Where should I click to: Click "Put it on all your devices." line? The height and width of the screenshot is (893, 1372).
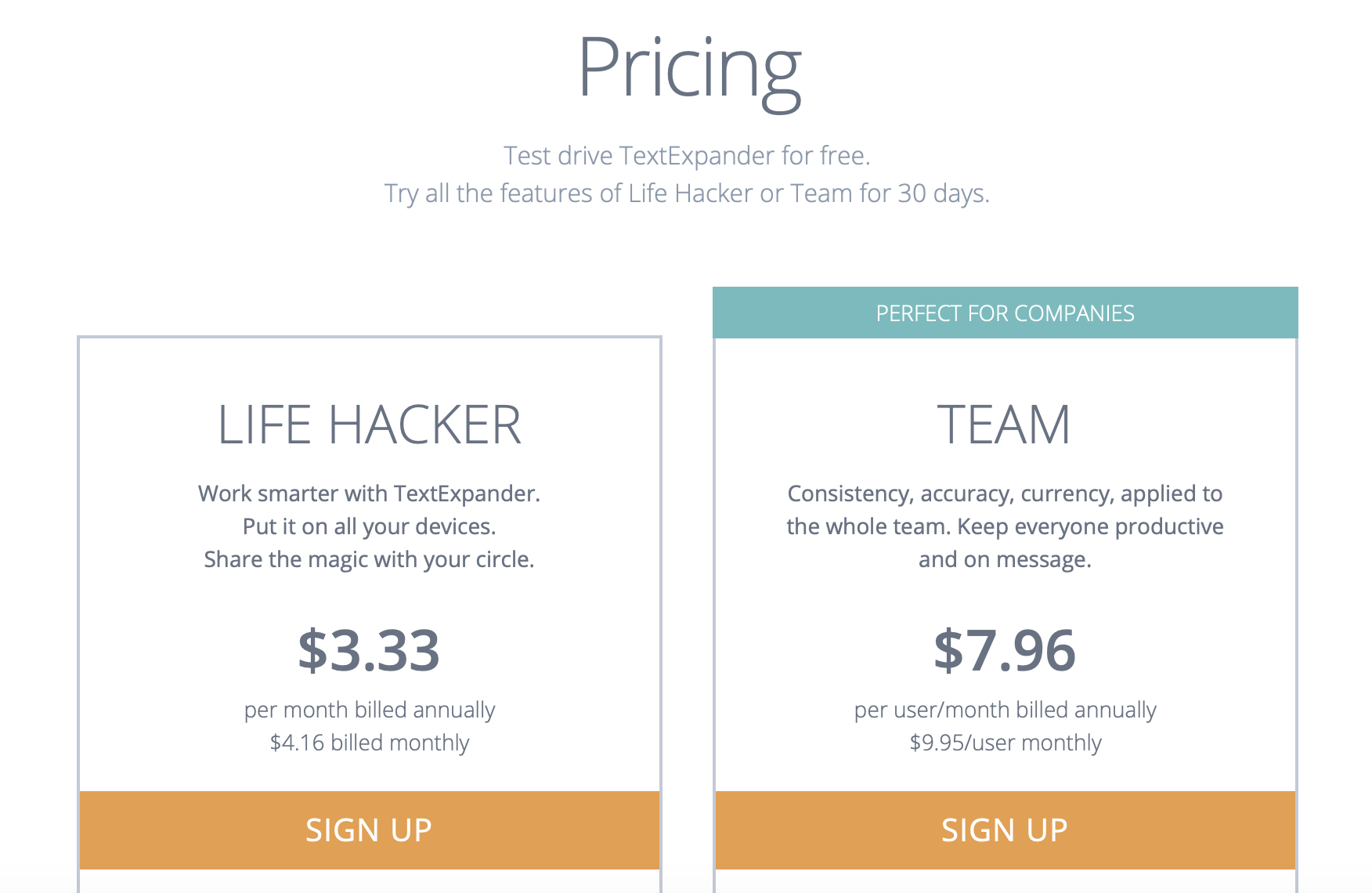tap(369, 526)
